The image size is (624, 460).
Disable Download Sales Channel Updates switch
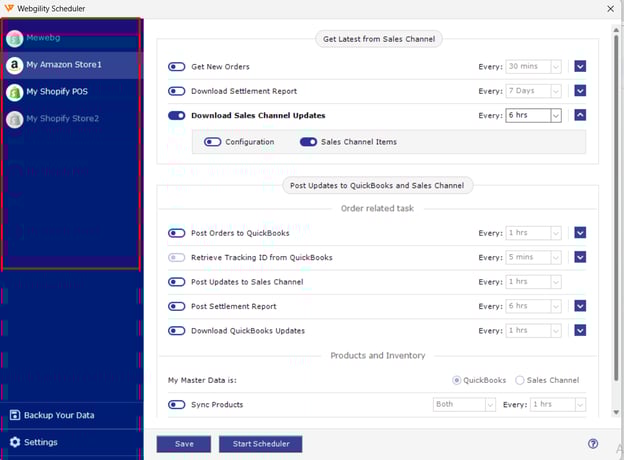(176, 115)
